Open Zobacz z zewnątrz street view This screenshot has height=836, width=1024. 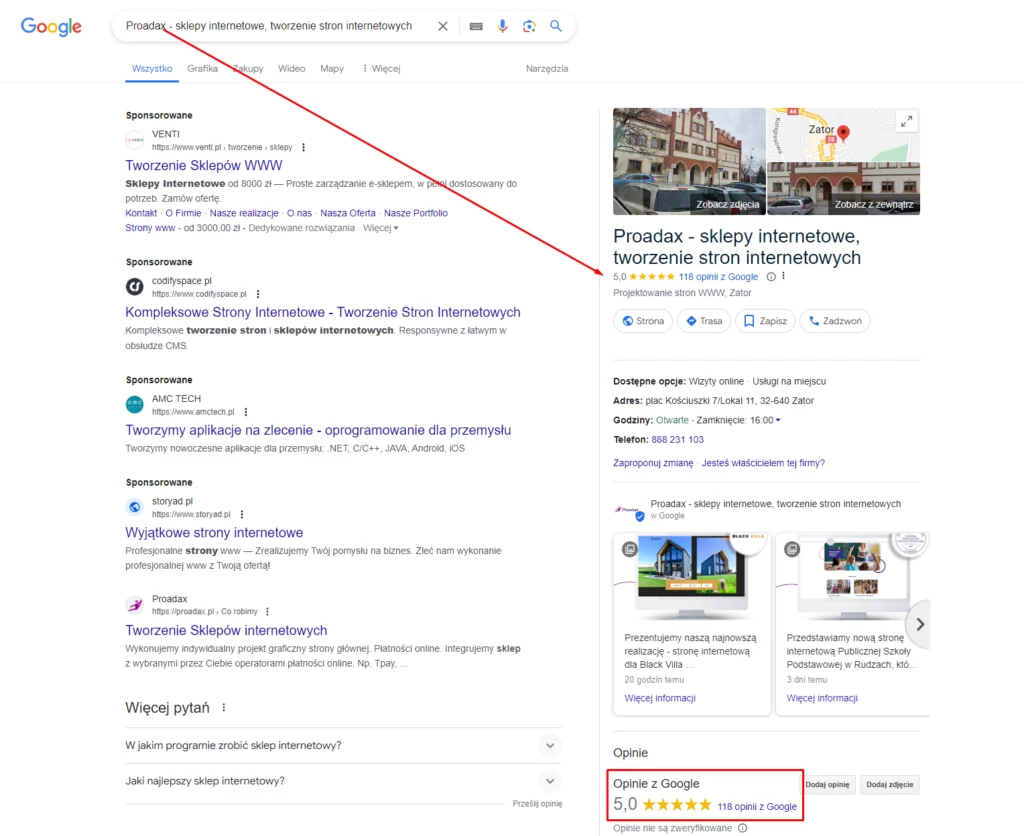tap(843, 189)
